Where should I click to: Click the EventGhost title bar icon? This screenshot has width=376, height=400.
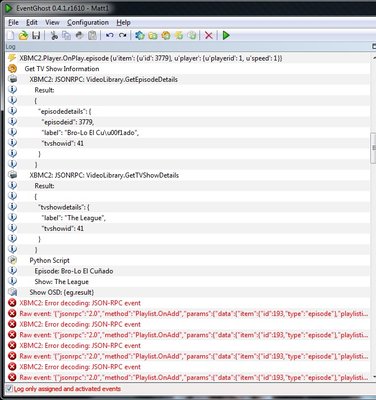coord(8,8)
